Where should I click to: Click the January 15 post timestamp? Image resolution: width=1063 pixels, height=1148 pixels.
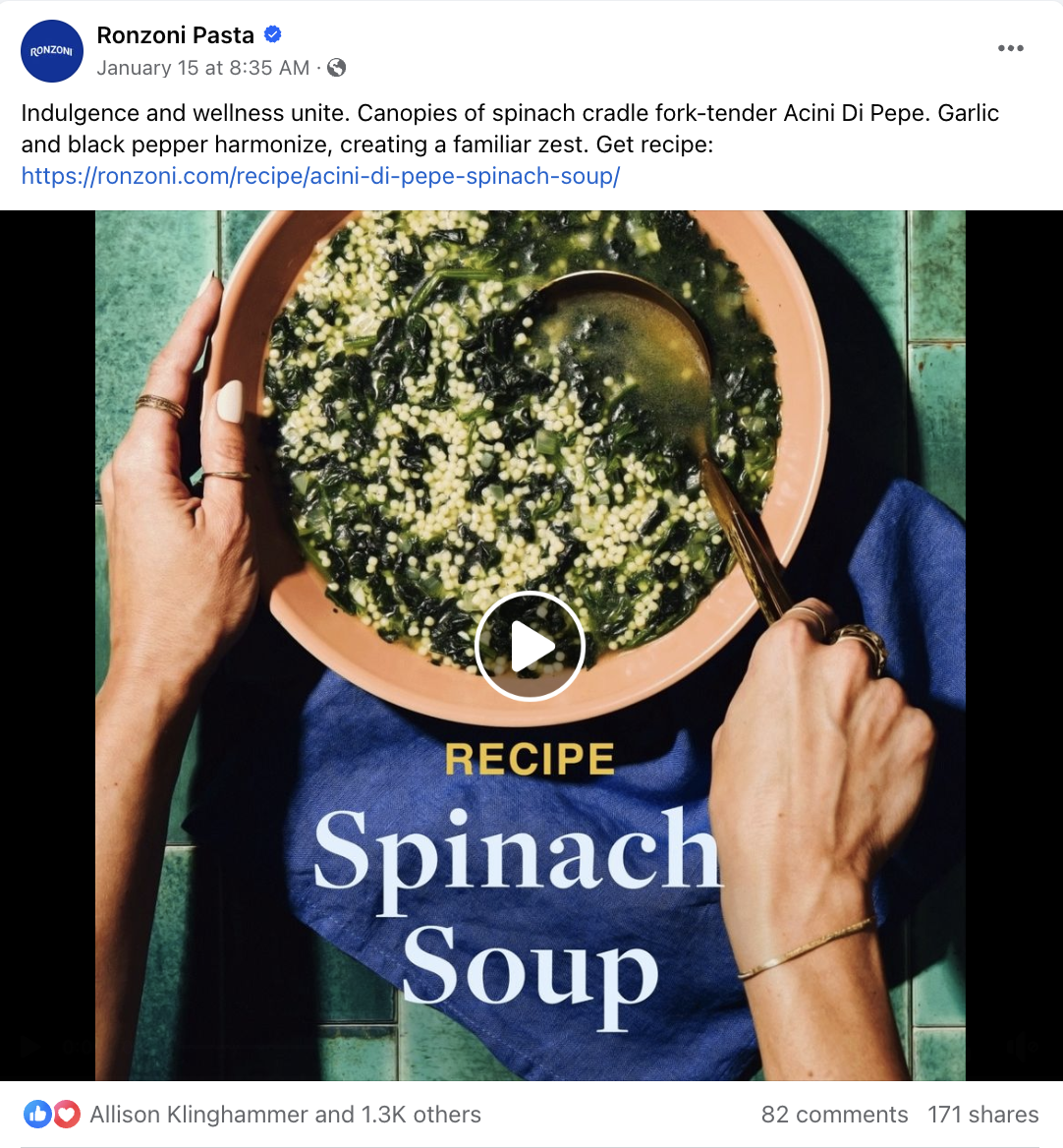[x=203, y=68]
